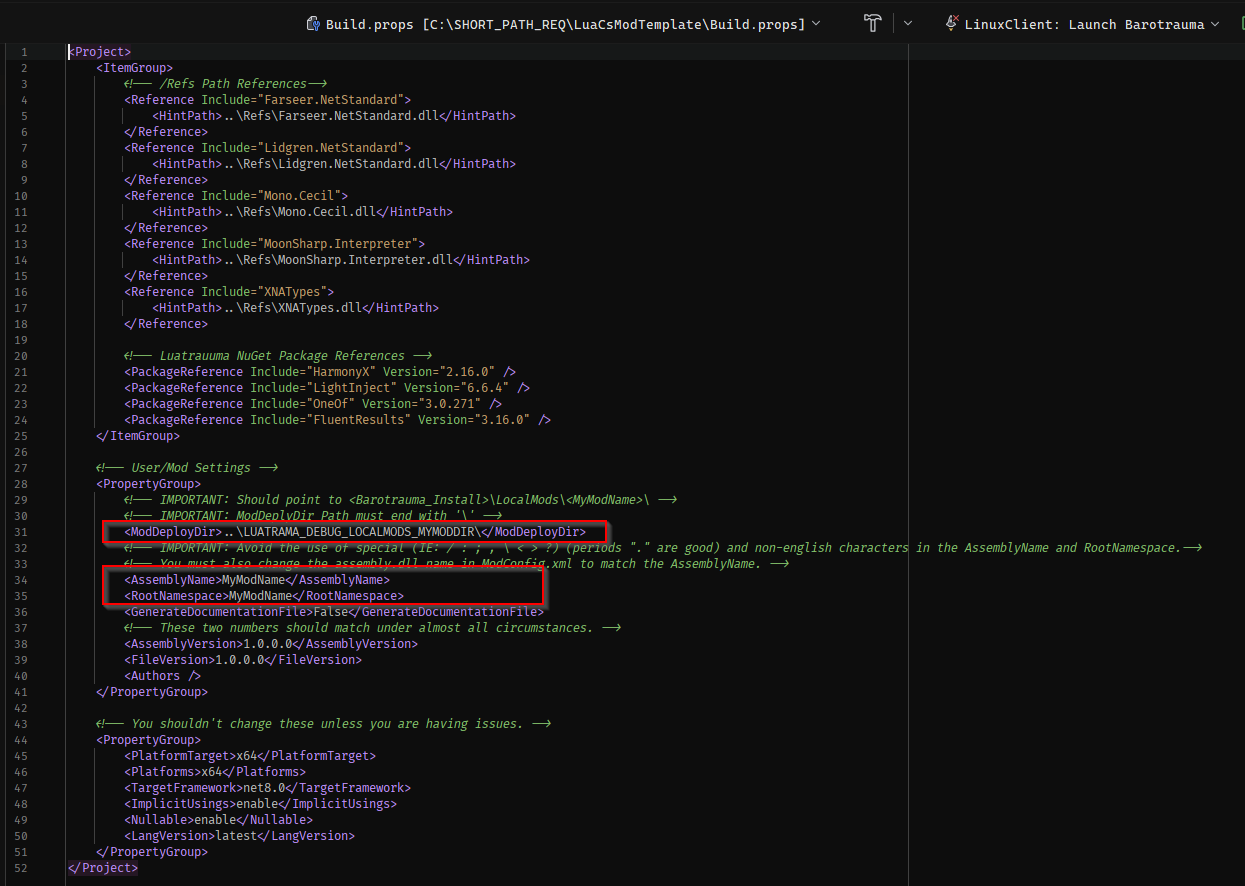Click the opening <Project> tag on line 1
This screenshot has height=886, width=1245.
coord(99,51)
